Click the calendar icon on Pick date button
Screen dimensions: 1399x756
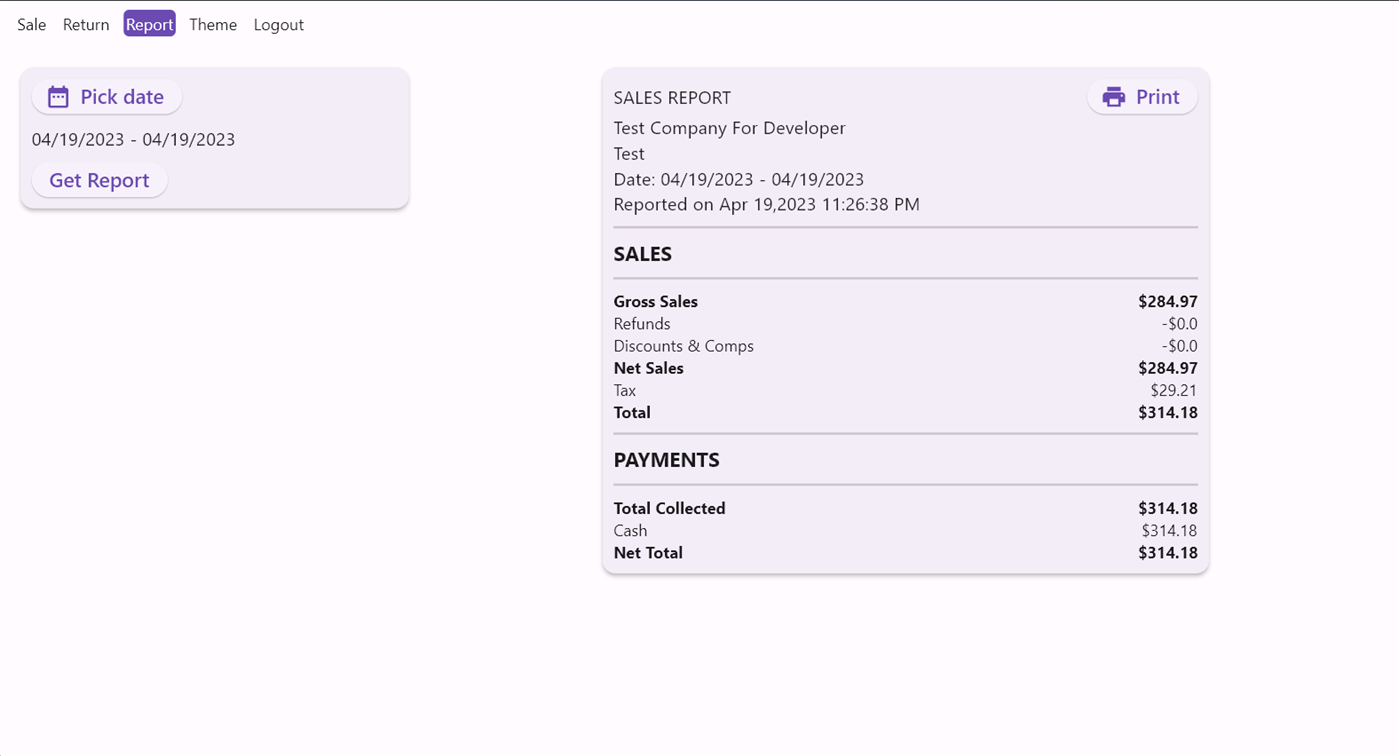(x=59, y=96)
